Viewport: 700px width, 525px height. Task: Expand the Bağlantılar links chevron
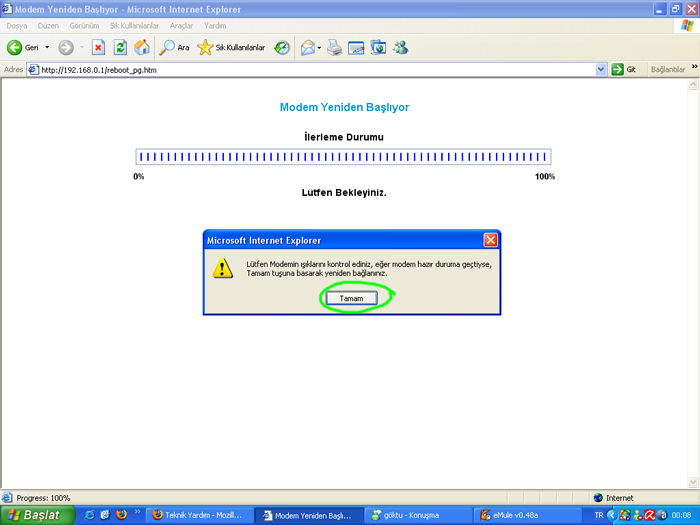coord(695,67)
